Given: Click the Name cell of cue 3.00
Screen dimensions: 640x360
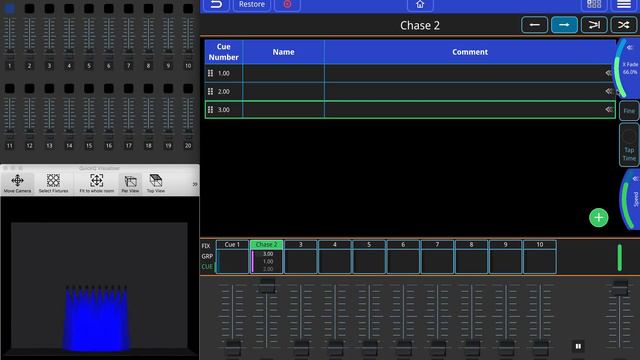Looking at the screenshot, I should 284,109.
